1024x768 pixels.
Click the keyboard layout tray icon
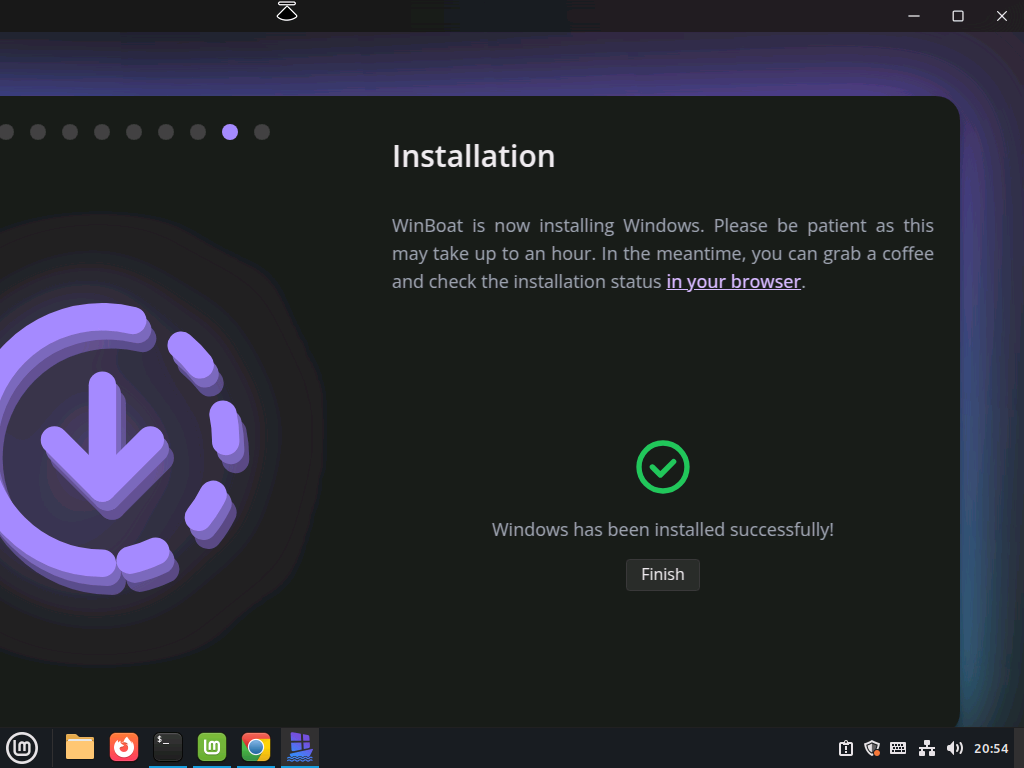coord(898,748)
